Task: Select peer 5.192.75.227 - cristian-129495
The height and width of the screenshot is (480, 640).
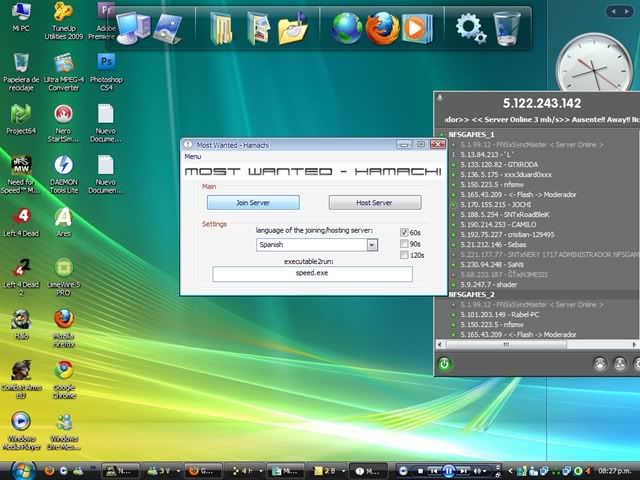Action: click(x=507, y=235)
